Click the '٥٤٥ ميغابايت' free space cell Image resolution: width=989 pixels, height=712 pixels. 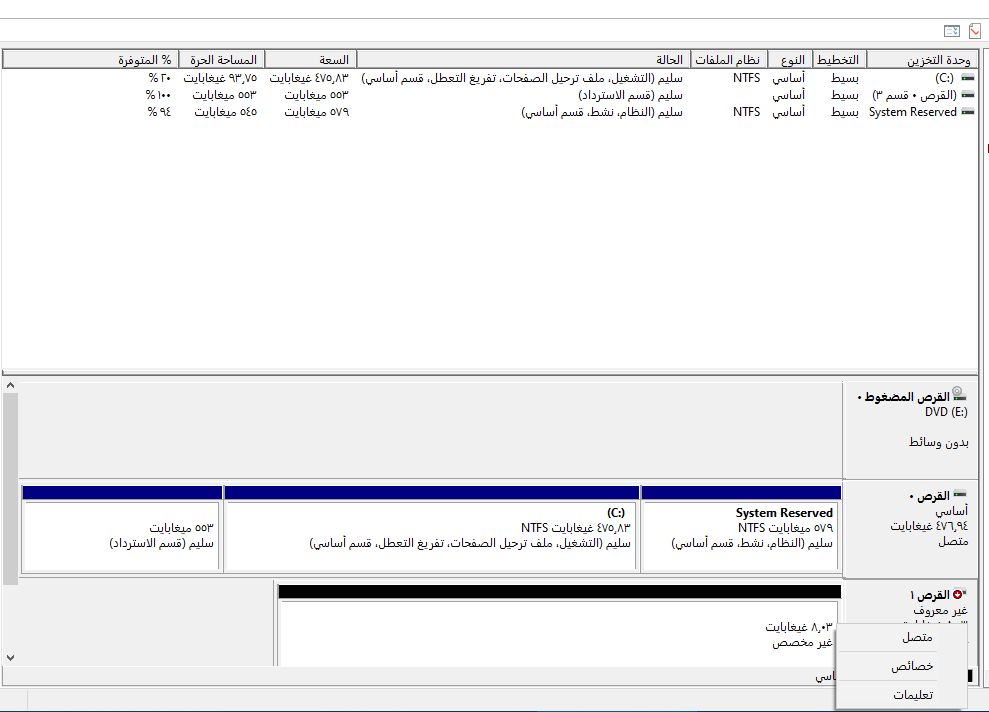click(x=226, y=112)
